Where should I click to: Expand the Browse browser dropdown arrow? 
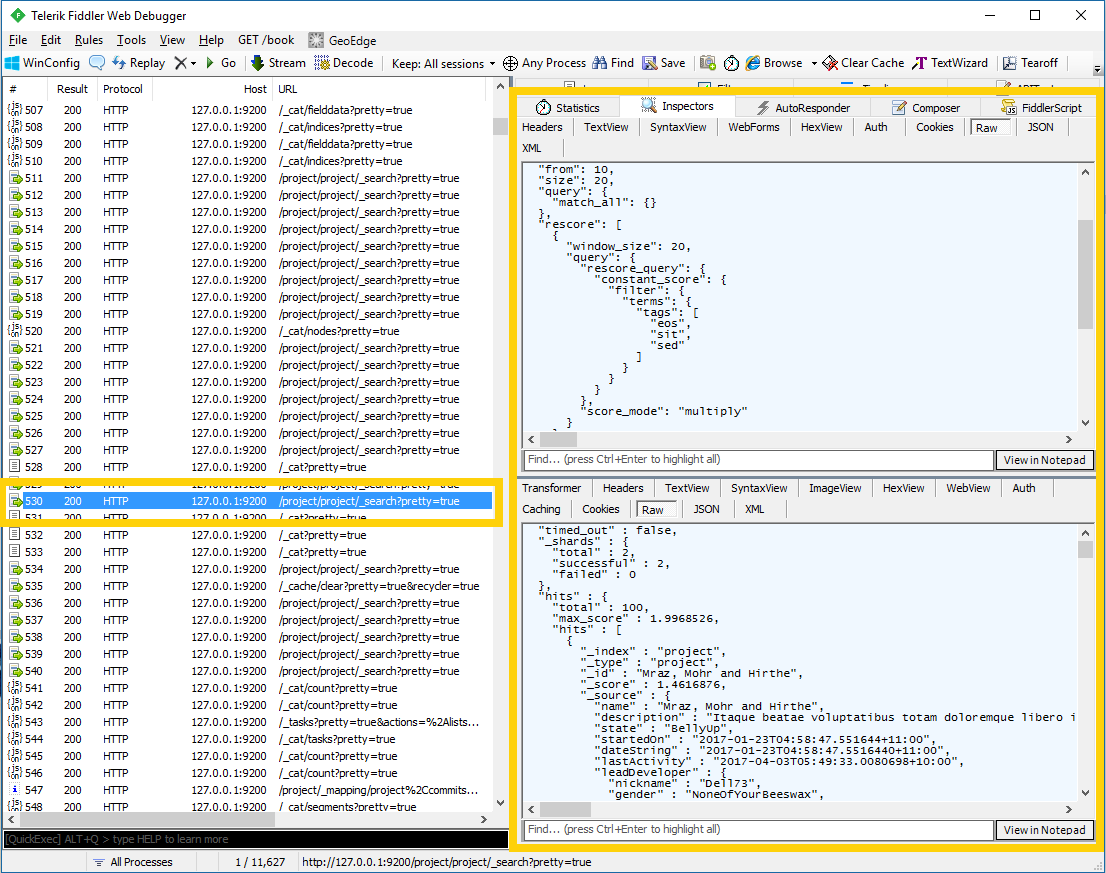(x=815, y=62)
